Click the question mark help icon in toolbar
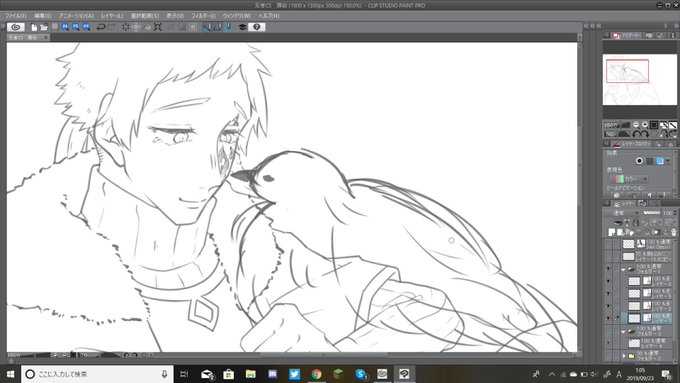 click(x=257, y=27)
